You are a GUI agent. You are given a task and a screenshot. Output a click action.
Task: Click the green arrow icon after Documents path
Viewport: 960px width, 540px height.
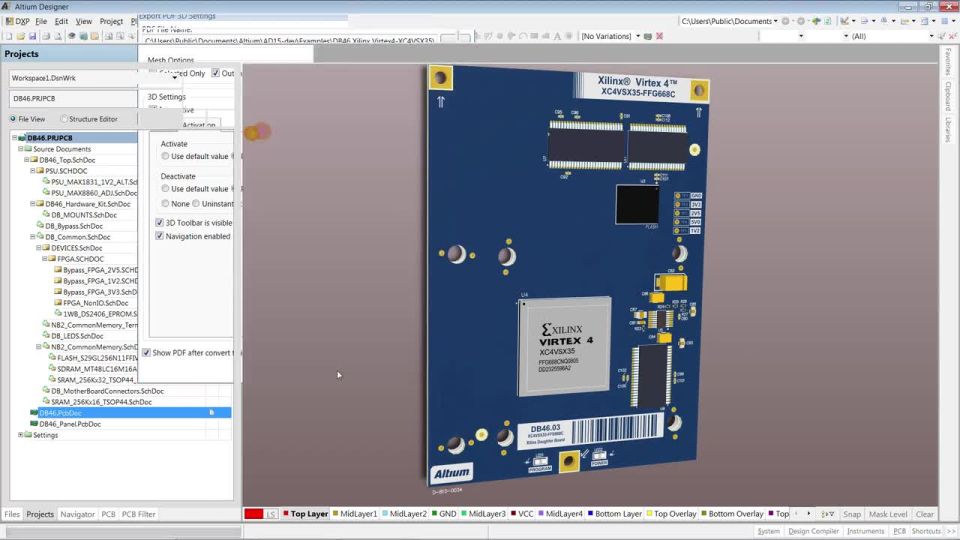pos(816,21)
